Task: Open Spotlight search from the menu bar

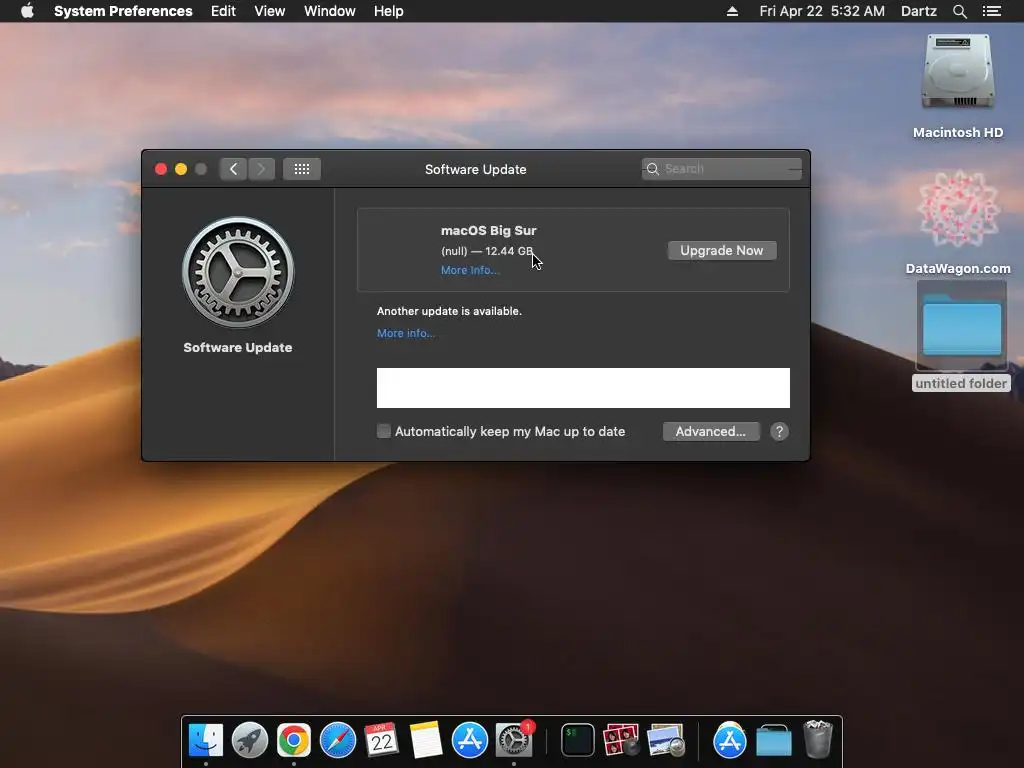Action: 959,11
